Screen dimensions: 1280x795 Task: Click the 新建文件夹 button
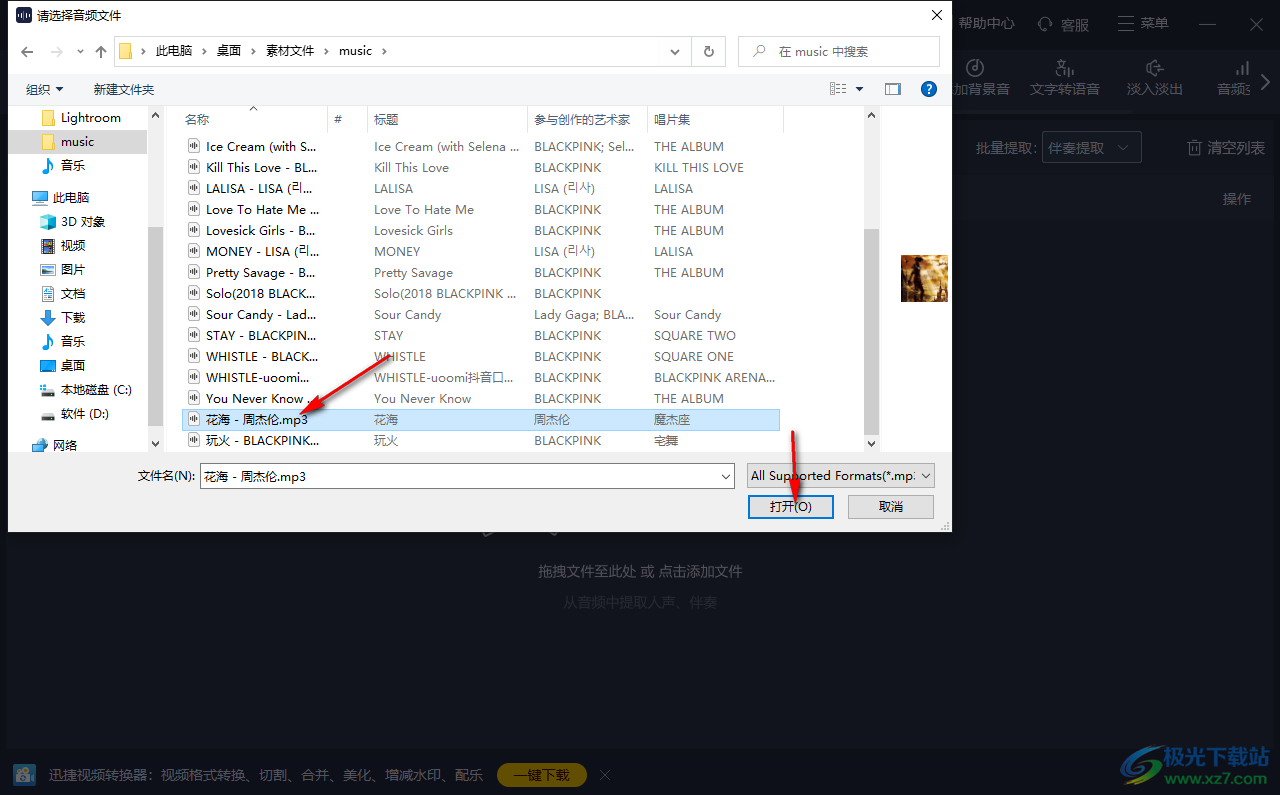124,89
